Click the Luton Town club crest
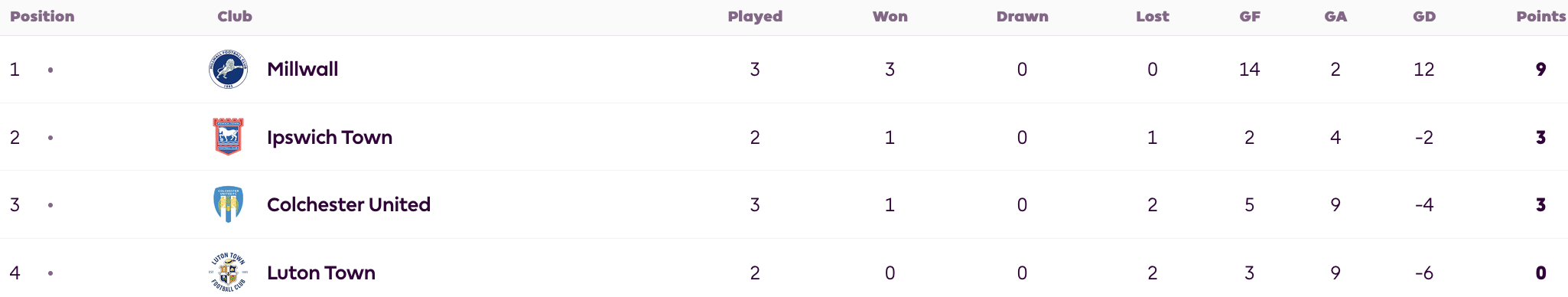The width and height of the screenshot is (1568, 297). (228, 272)
